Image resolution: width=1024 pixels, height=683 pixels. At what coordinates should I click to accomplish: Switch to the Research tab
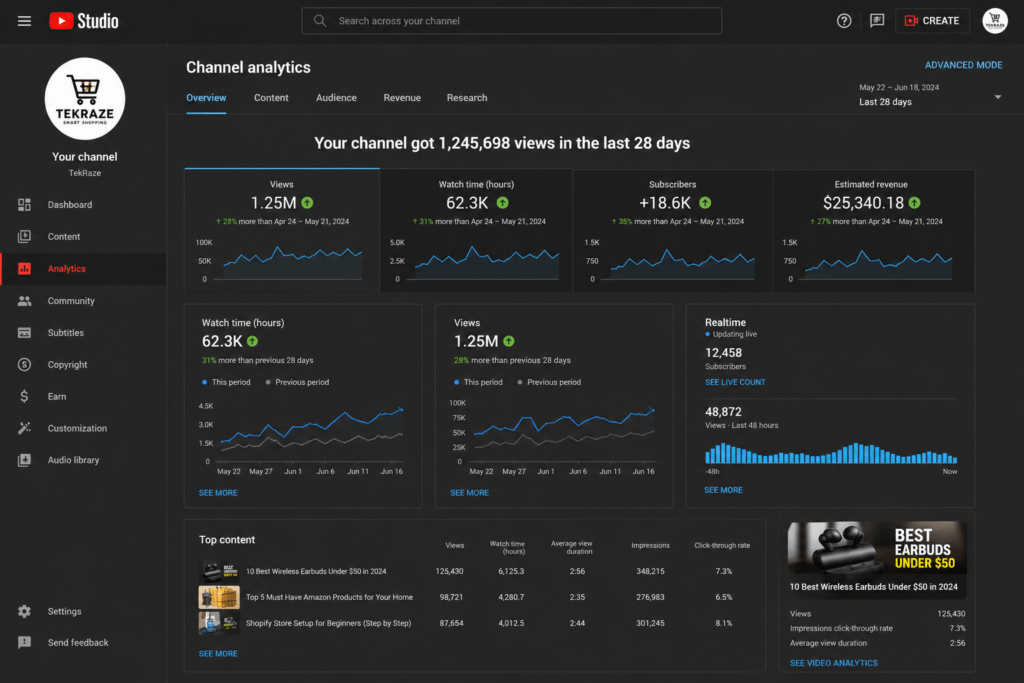(467, 98)
